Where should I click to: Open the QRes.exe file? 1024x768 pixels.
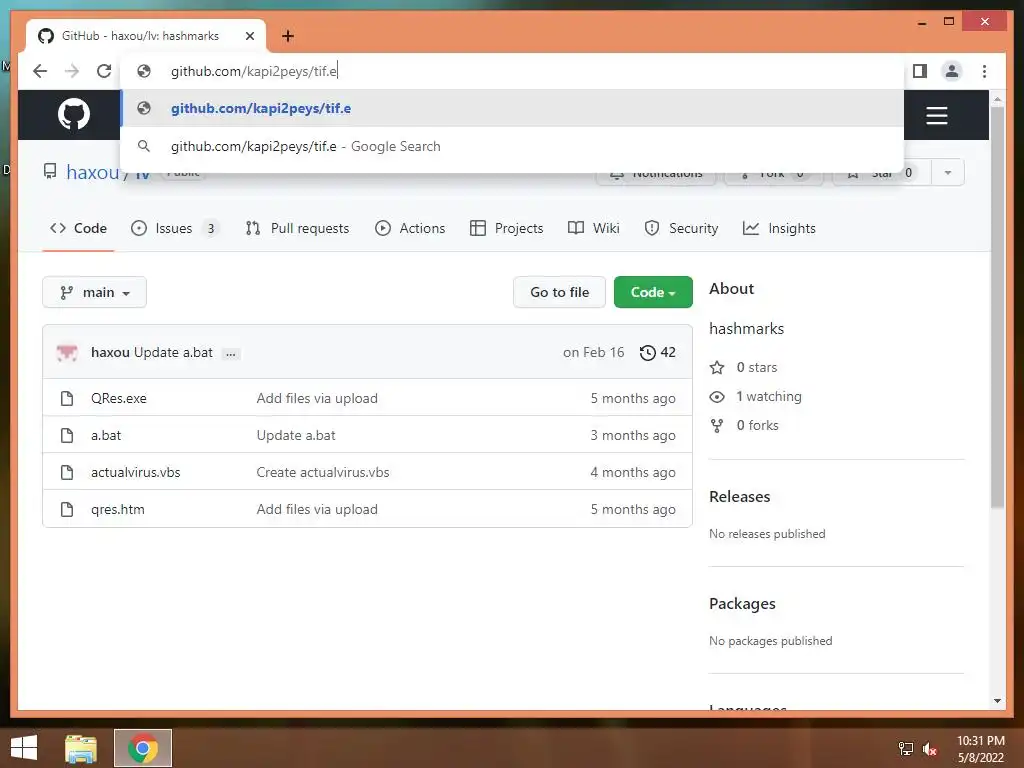coord(119,398)
